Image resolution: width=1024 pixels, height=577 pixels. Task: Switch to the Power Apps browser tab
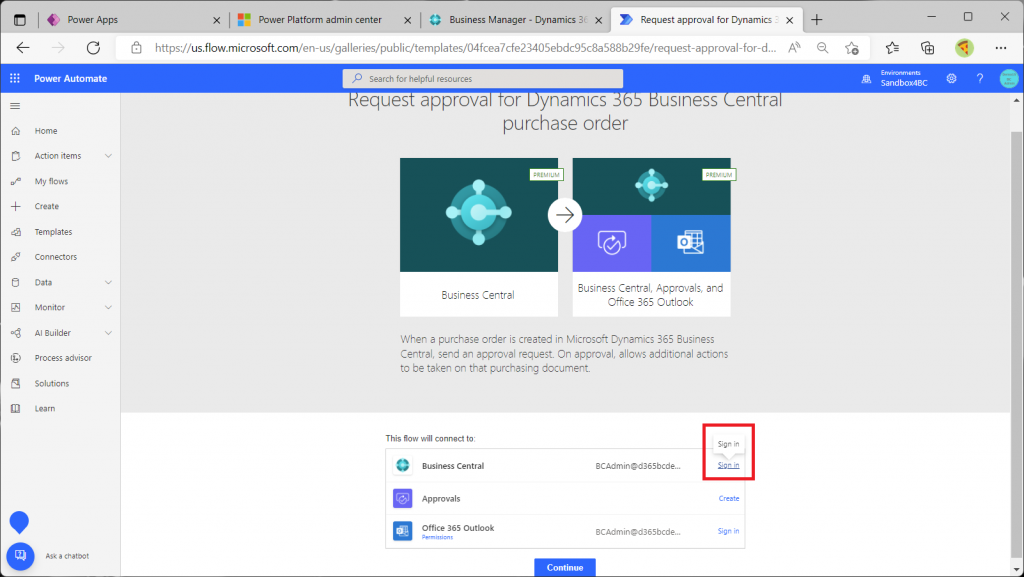(134, 20)
